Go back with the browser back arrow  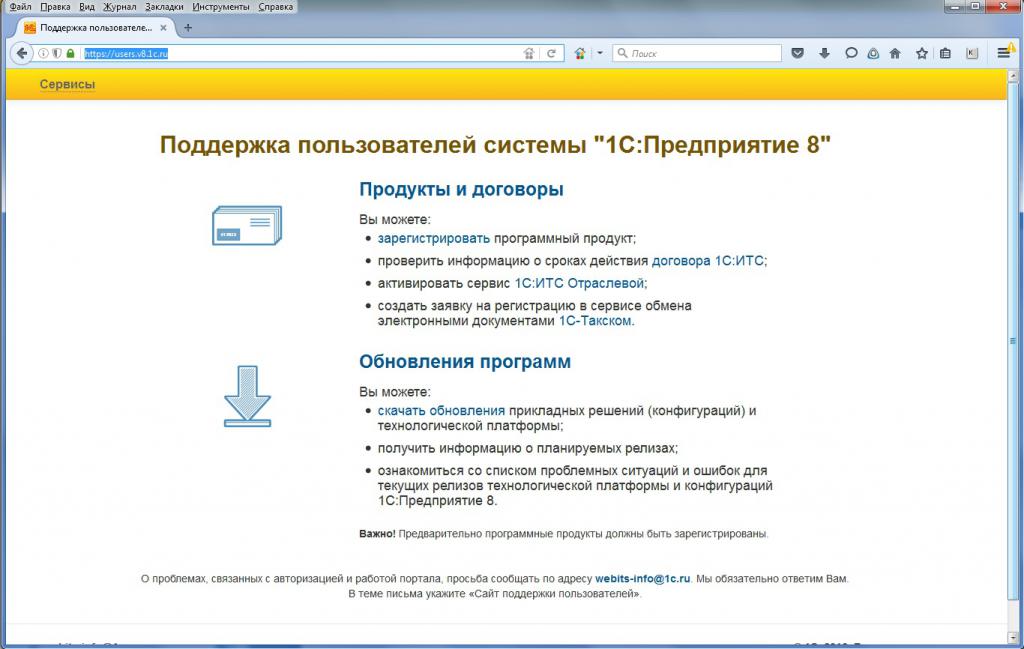tap(22, 54)
